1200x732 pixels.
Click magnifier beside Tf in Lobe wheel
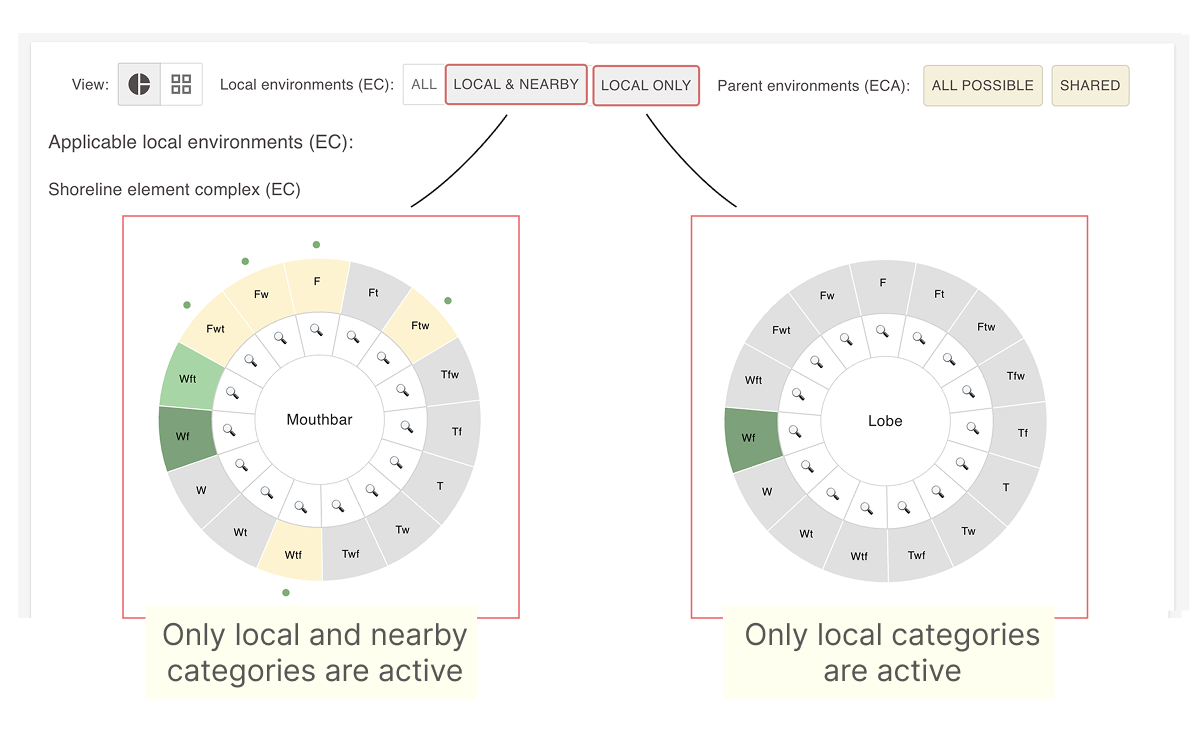(972, 429)
